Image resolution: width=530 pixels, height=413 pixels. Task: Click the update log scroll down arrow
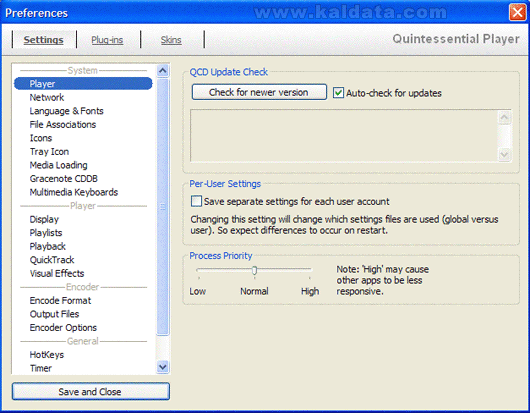point(504,155)
